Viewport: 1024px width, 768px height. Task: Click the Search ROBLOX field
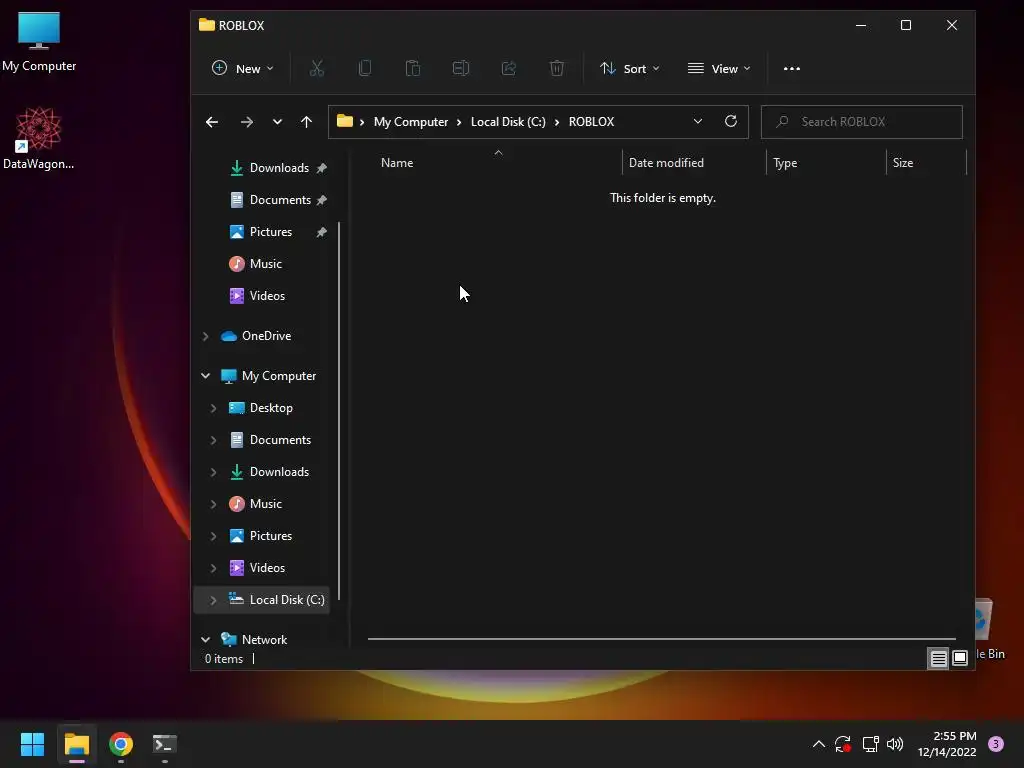pyautogui.click(x=861, y=122)
